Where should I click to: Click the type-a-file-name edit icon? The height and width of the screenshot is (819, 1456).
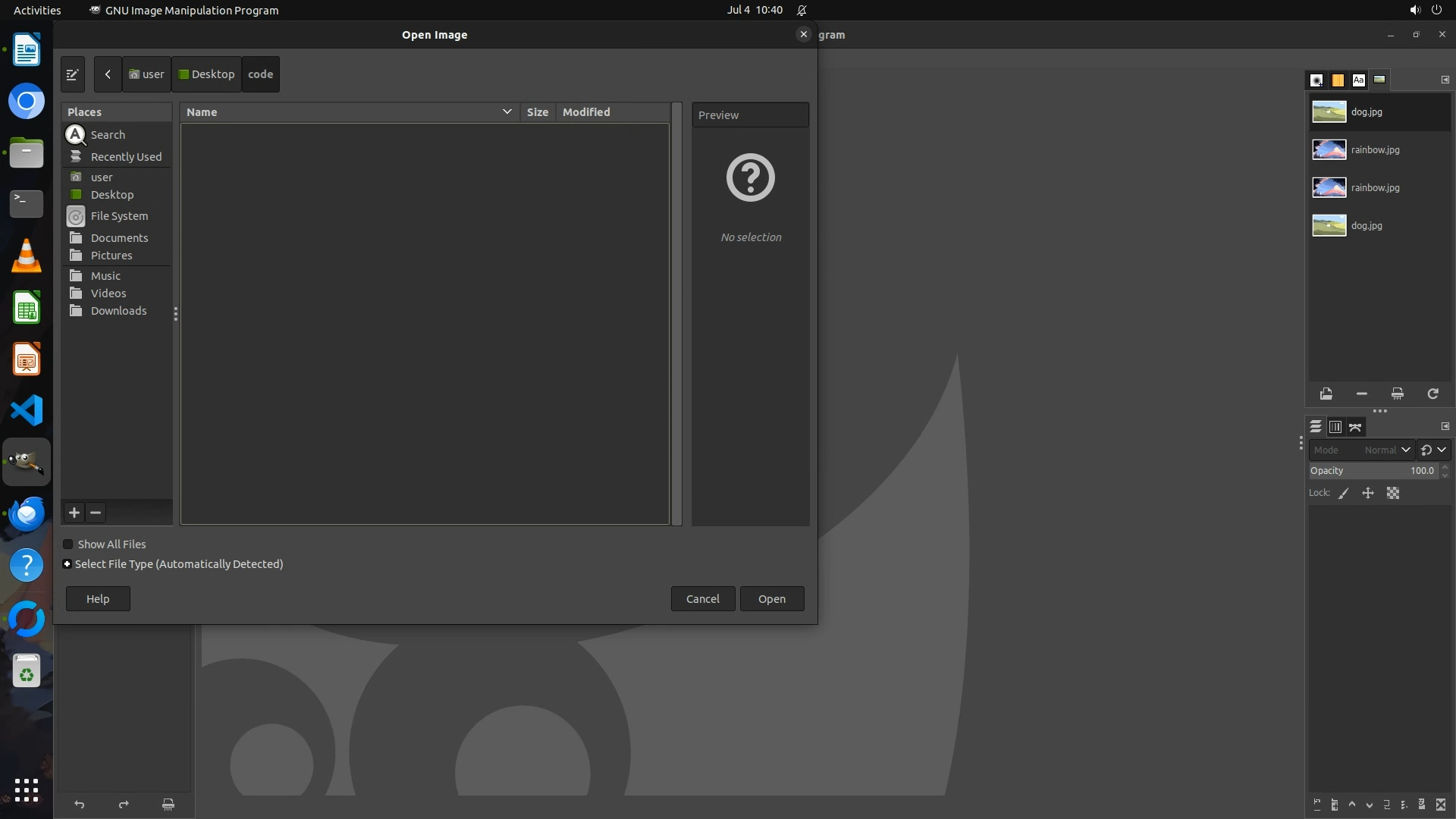point(73,74)
